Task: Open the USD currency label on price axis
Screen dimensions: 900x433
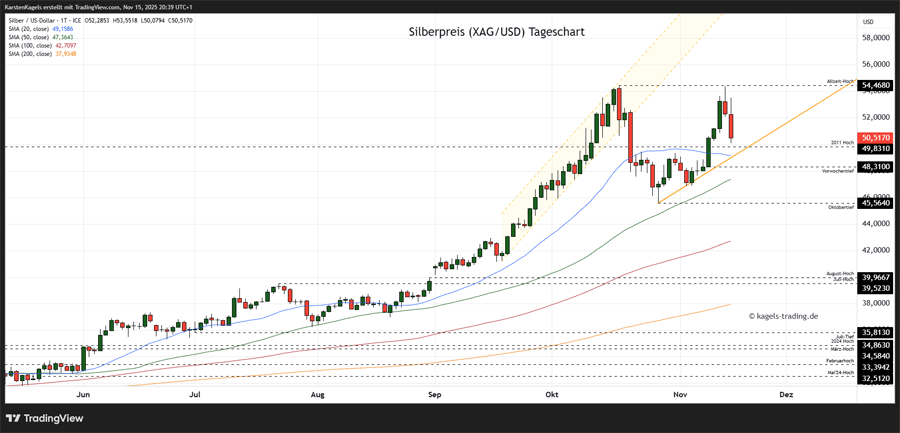Action: point(868,21)
